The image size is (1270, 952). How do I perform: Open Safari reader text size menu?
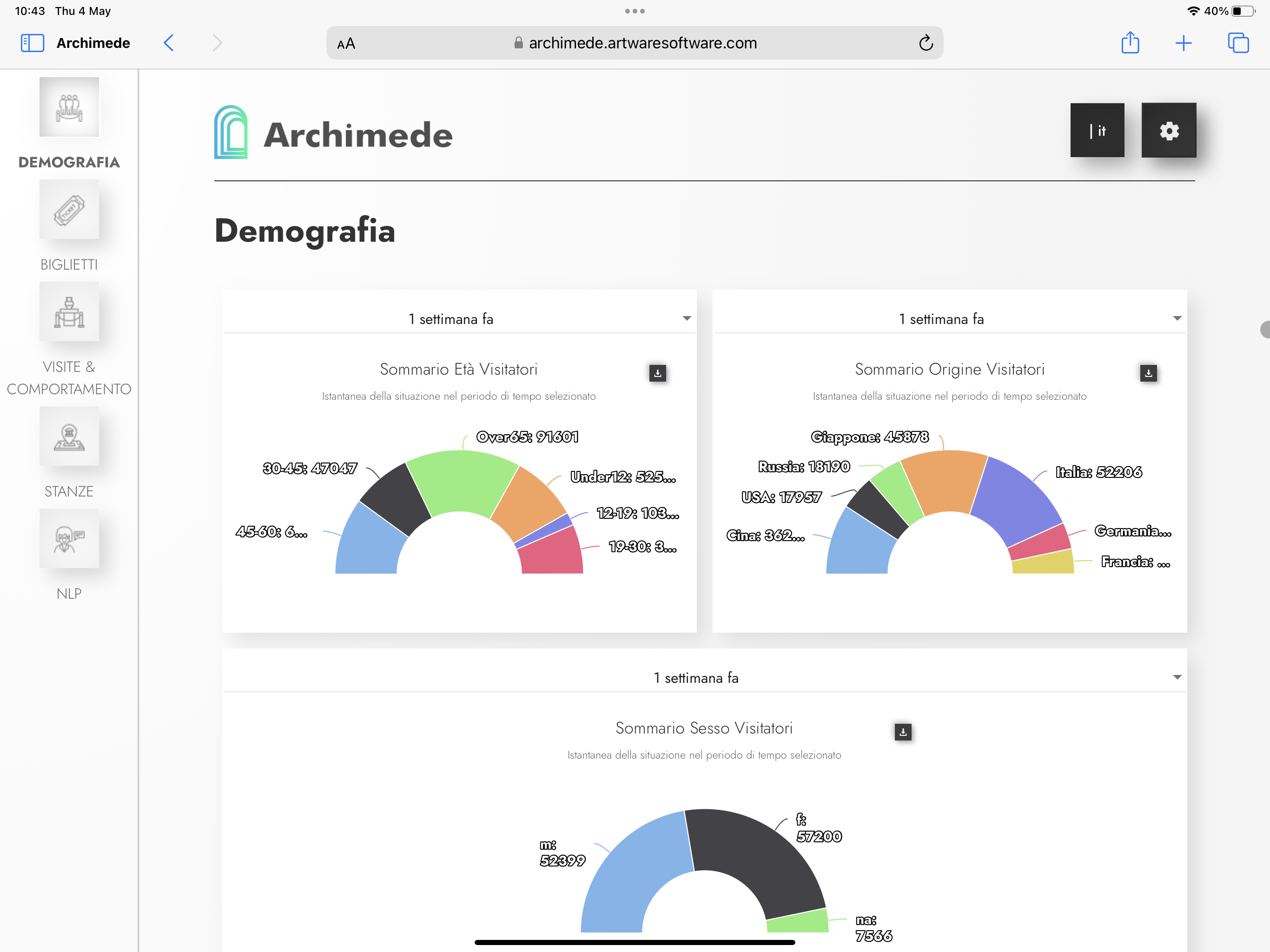(x=346, y=44)
